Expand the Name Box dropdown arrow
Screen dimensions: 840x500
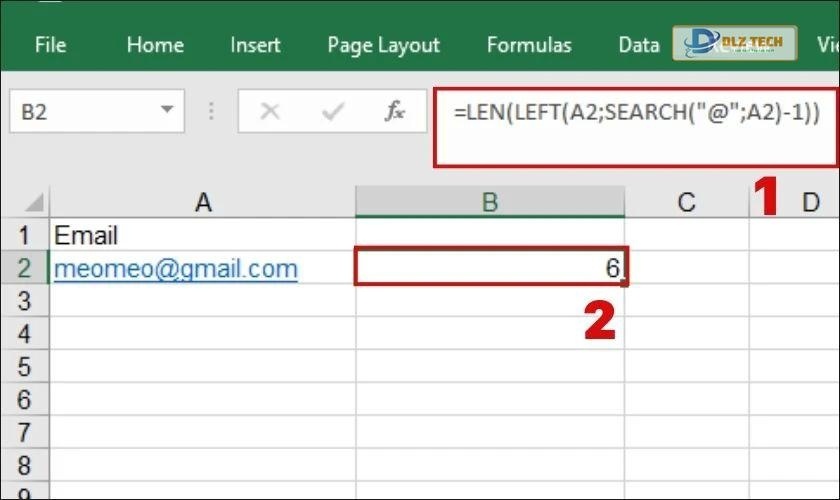pyautogui.click(x=167, y=110)
